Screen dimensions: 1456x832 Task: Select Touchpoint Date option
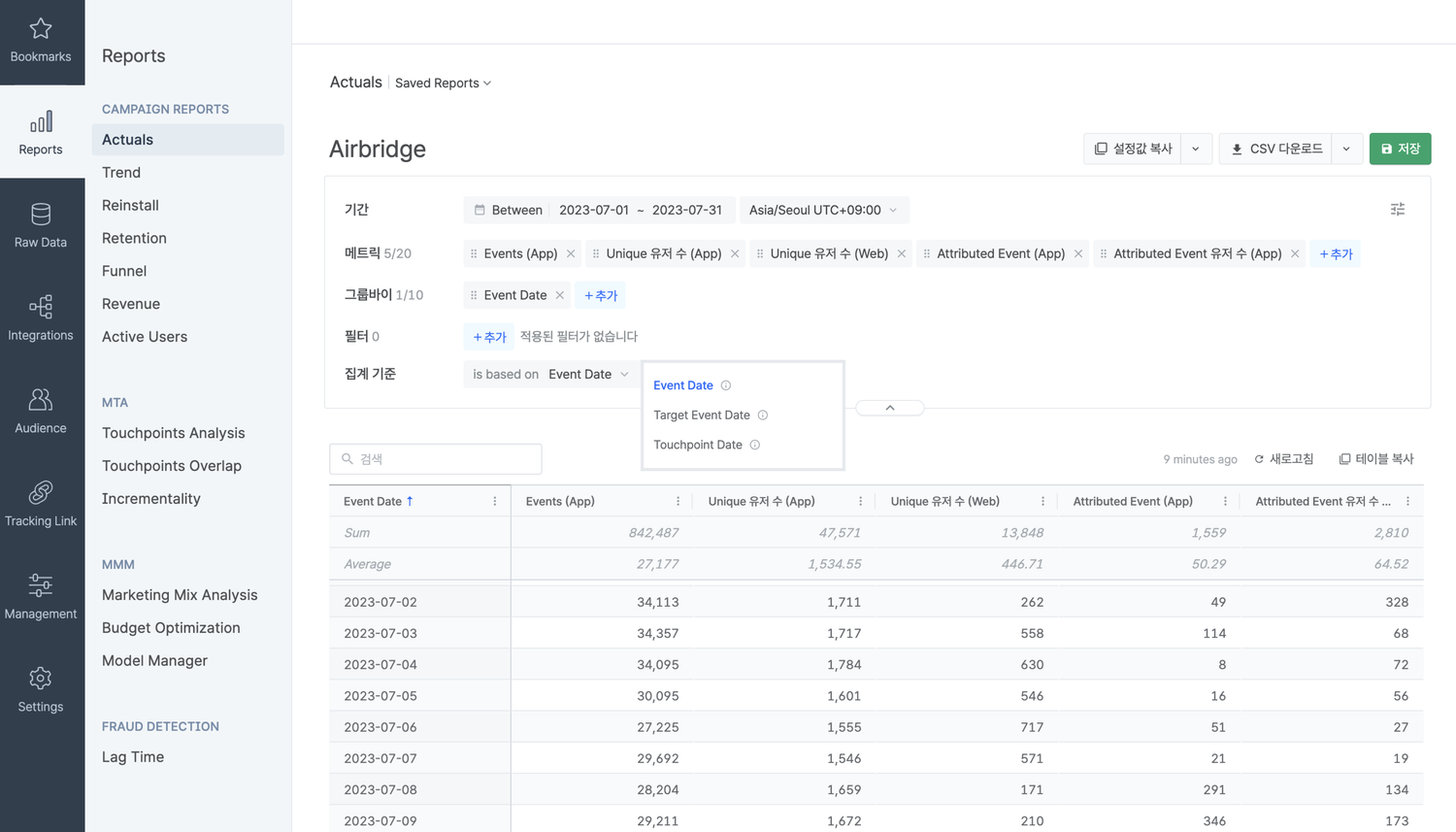coord(698,445)
